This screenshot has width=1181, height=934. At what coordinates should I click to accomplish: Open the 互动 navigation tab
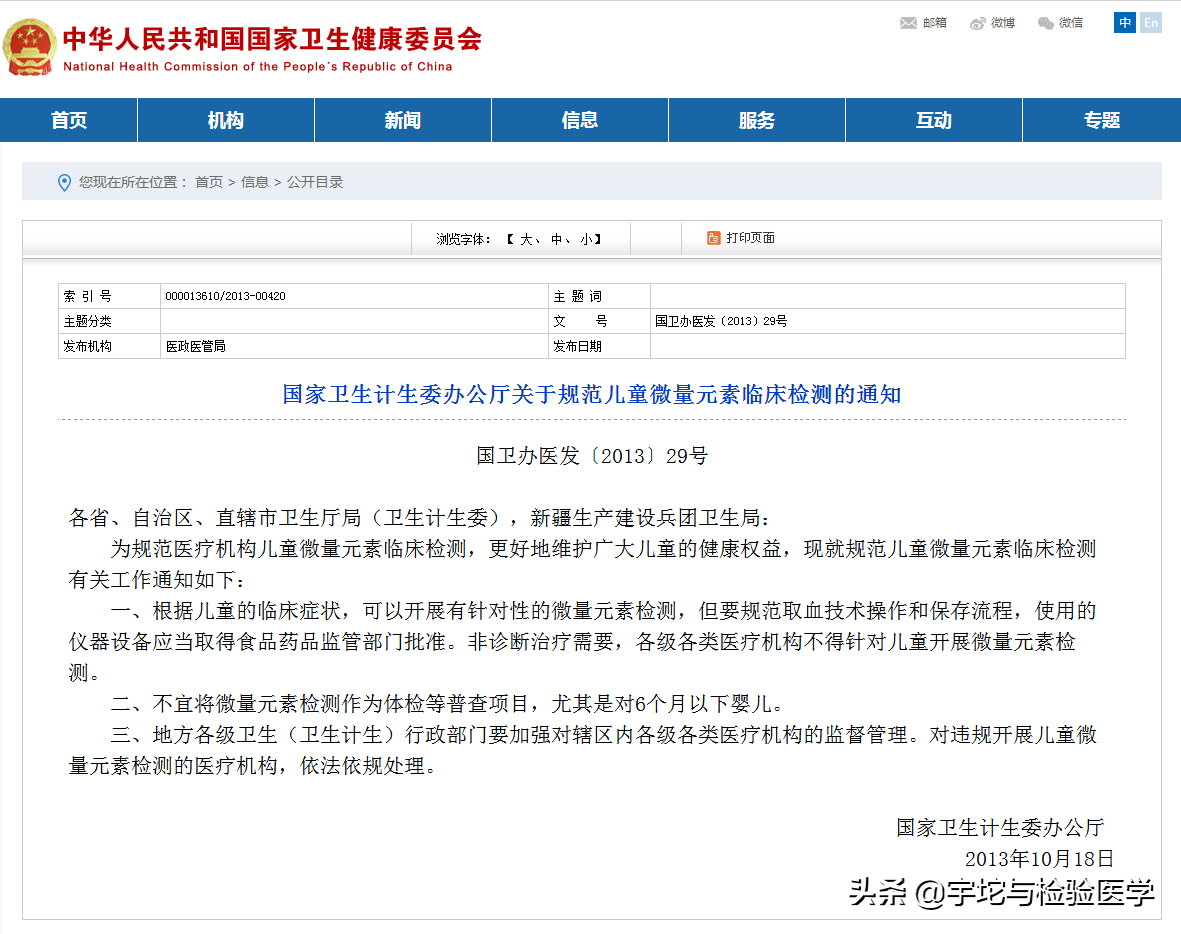(933, 120)
